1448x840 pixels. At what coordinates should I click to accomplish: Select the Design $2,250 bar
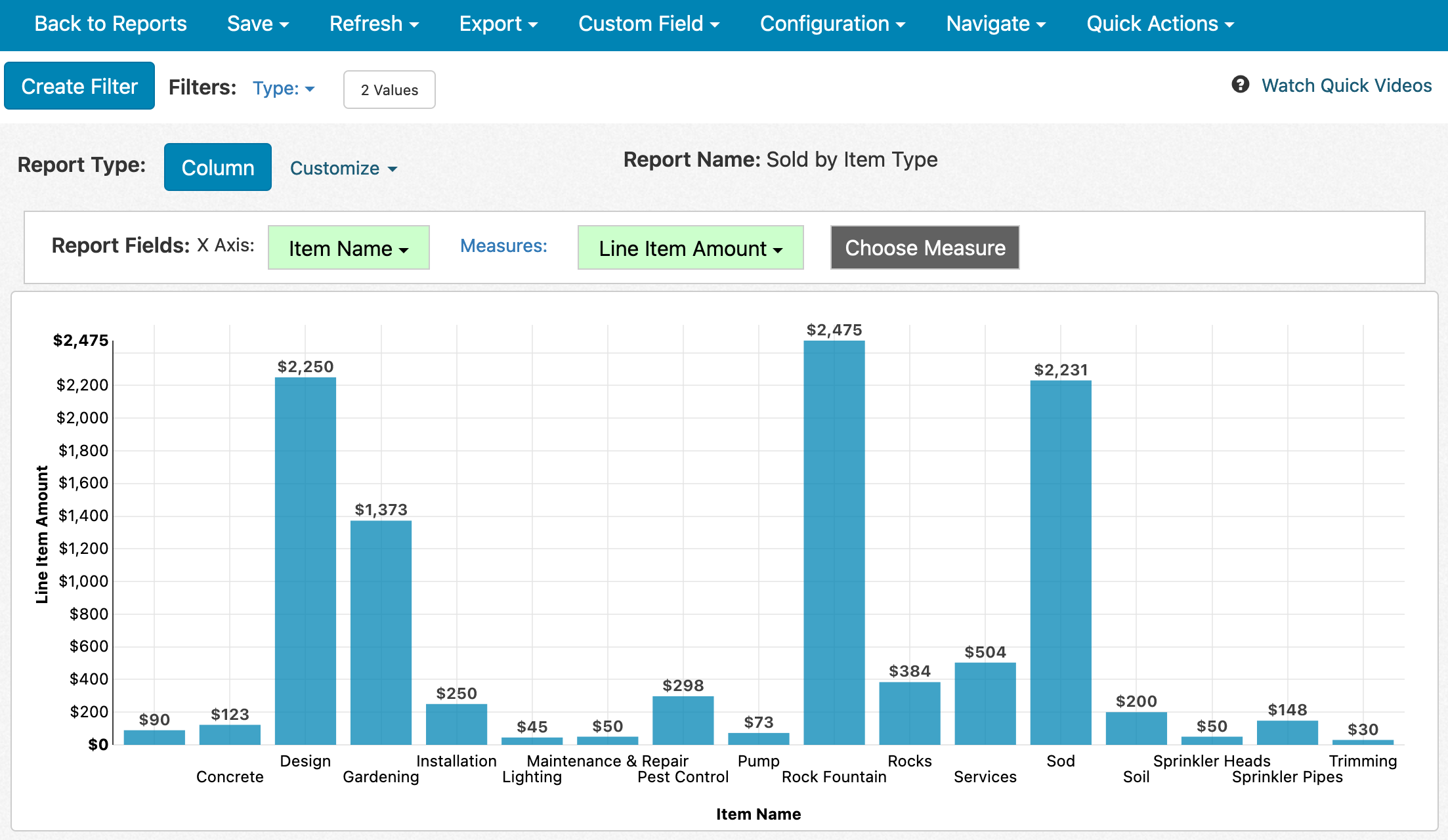coord(305,560)
